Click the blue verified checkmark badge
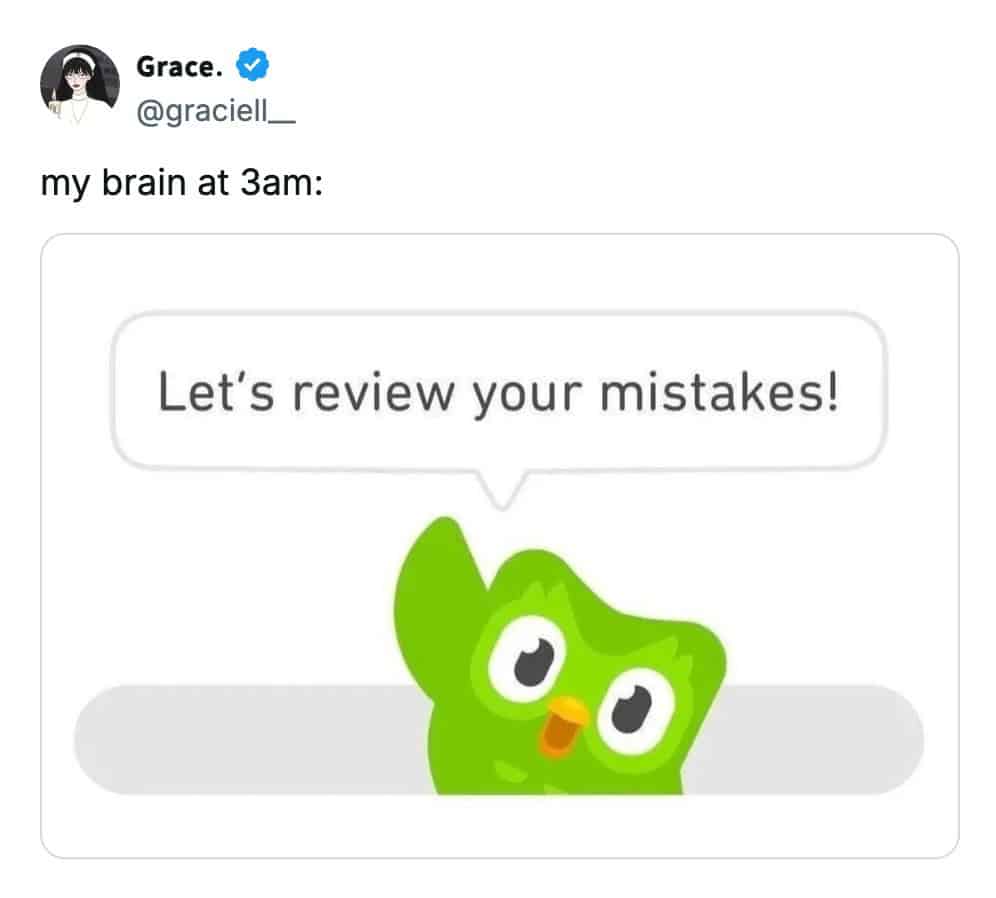The height and width of the screenshot is (898, 996). tap(253, 65)
